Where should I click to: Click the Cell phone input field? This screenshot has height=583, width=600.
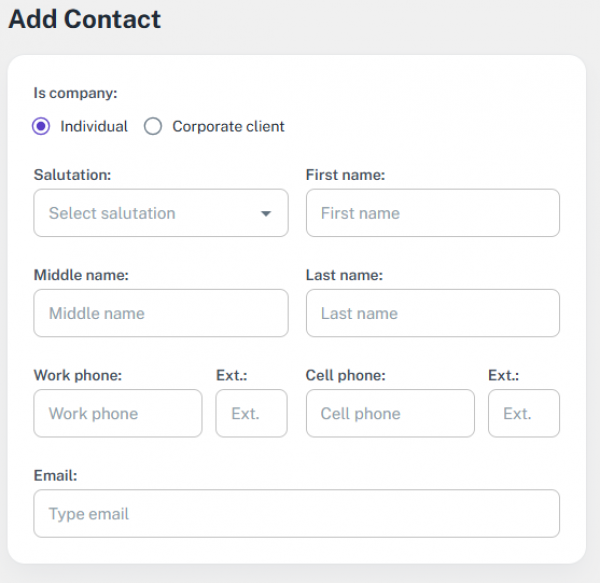389,413
